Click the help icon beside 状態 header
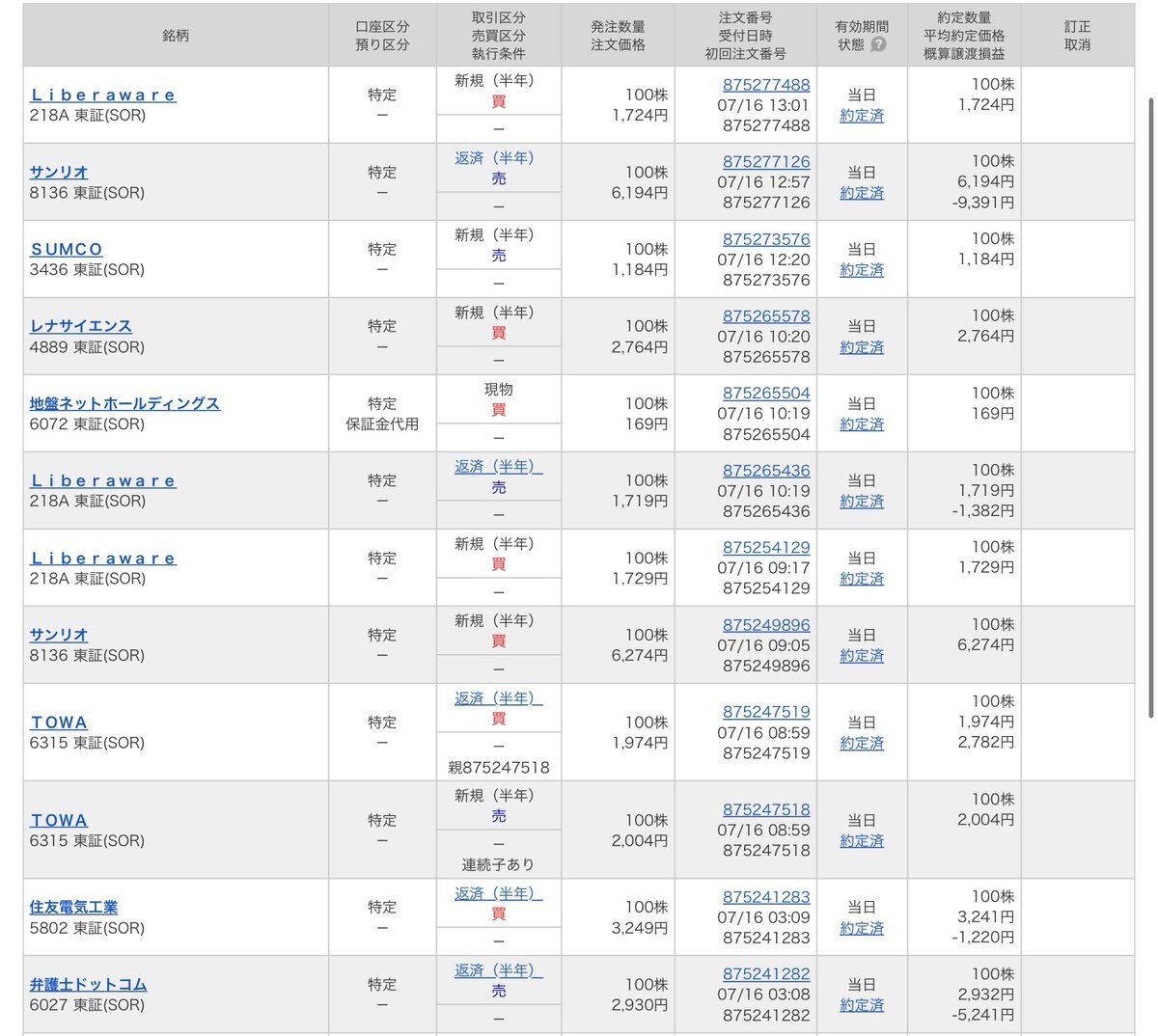 (x=878, y=44)
